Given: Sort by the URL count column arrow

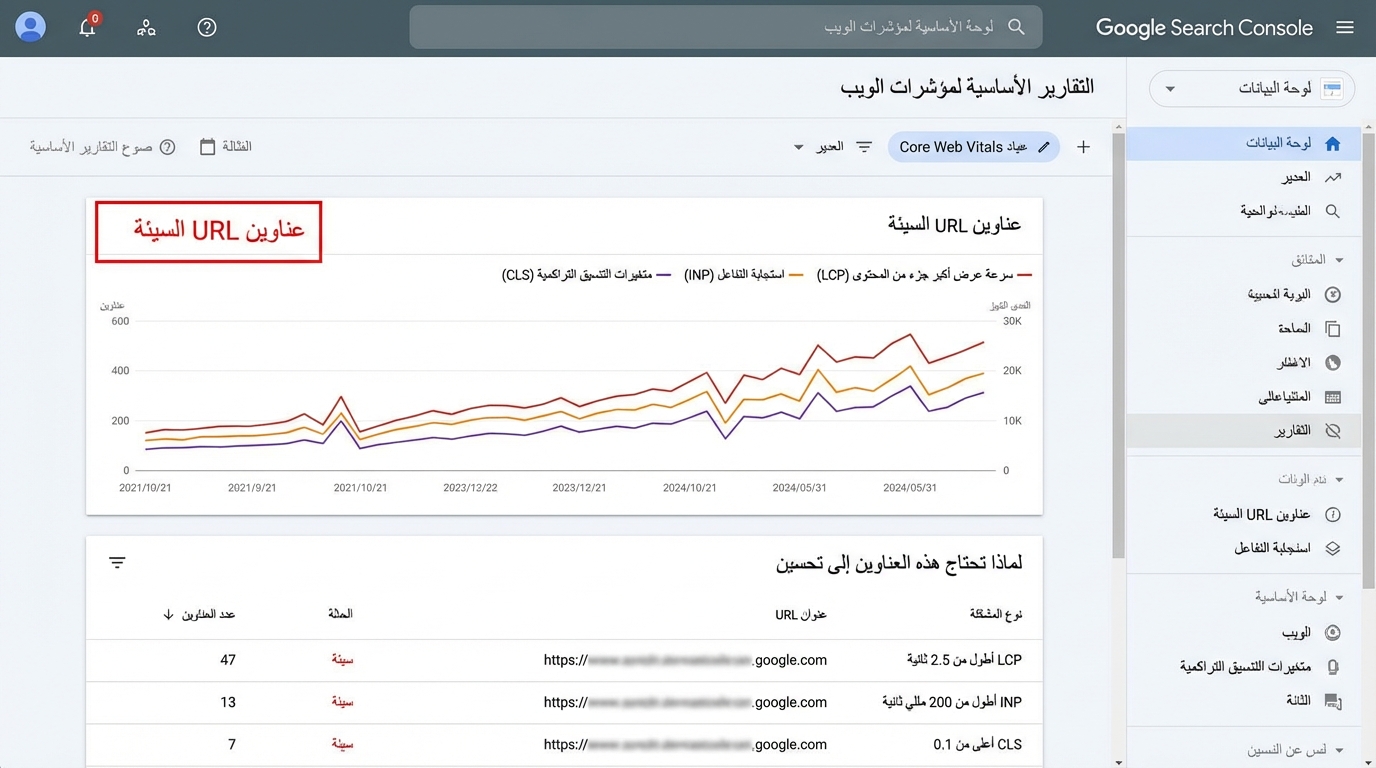Looking at the screenshot, I should pos(168,614).
